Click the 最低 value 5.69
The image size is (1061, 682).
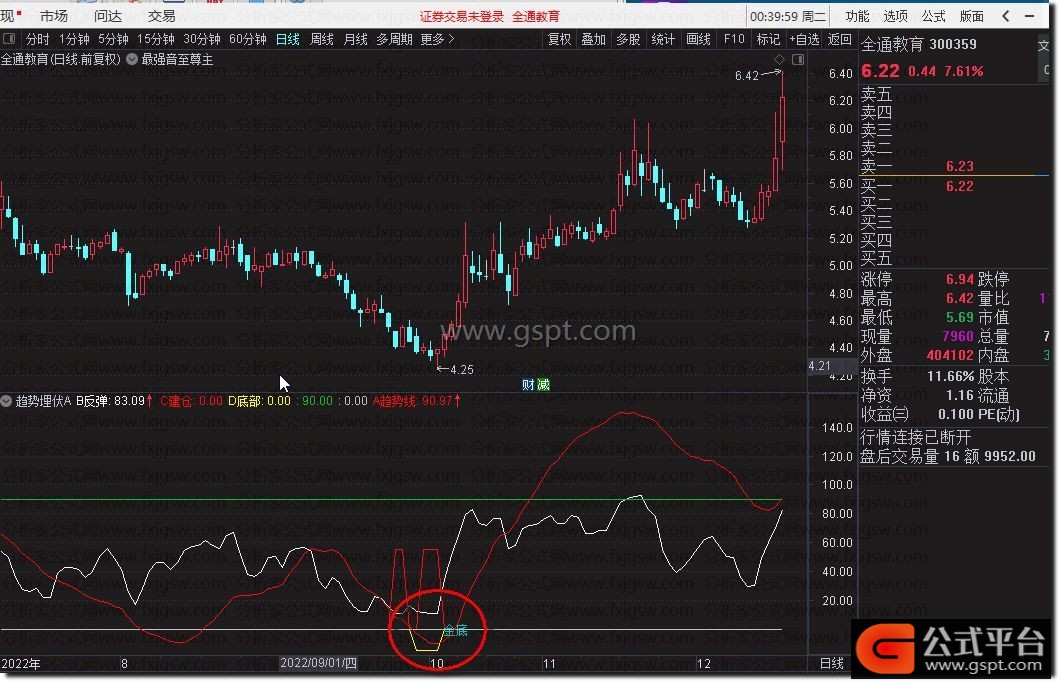960,317
